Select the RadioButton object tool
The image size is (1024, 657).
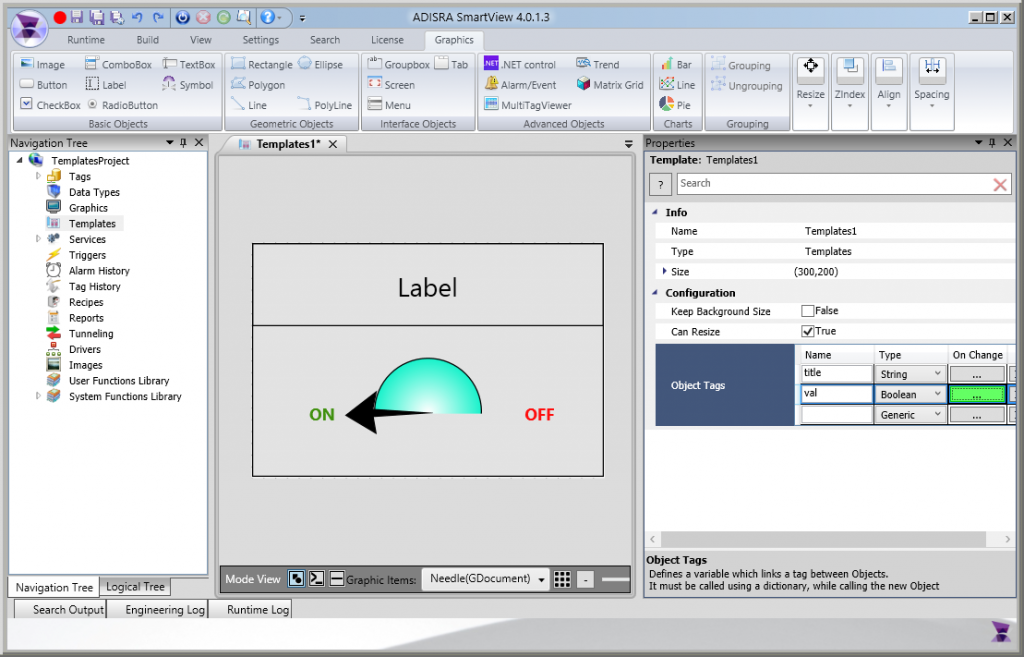coord(122,105)
